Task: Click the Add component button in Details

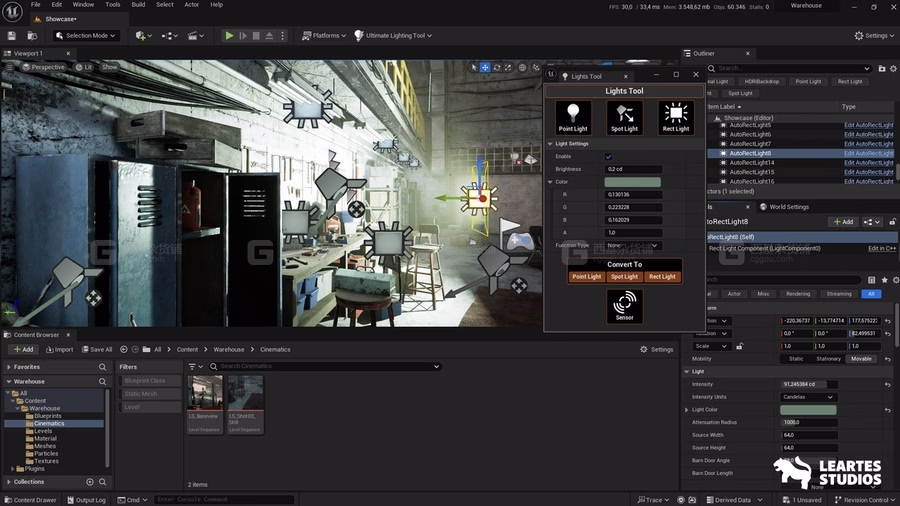Action: click(843, 222)
